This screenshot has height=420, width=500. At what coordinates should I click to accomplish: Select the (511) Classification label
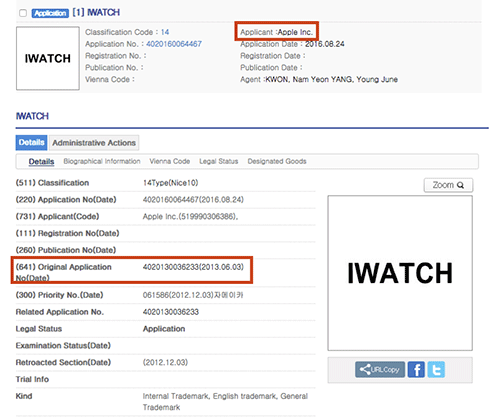tap(52, 183)
